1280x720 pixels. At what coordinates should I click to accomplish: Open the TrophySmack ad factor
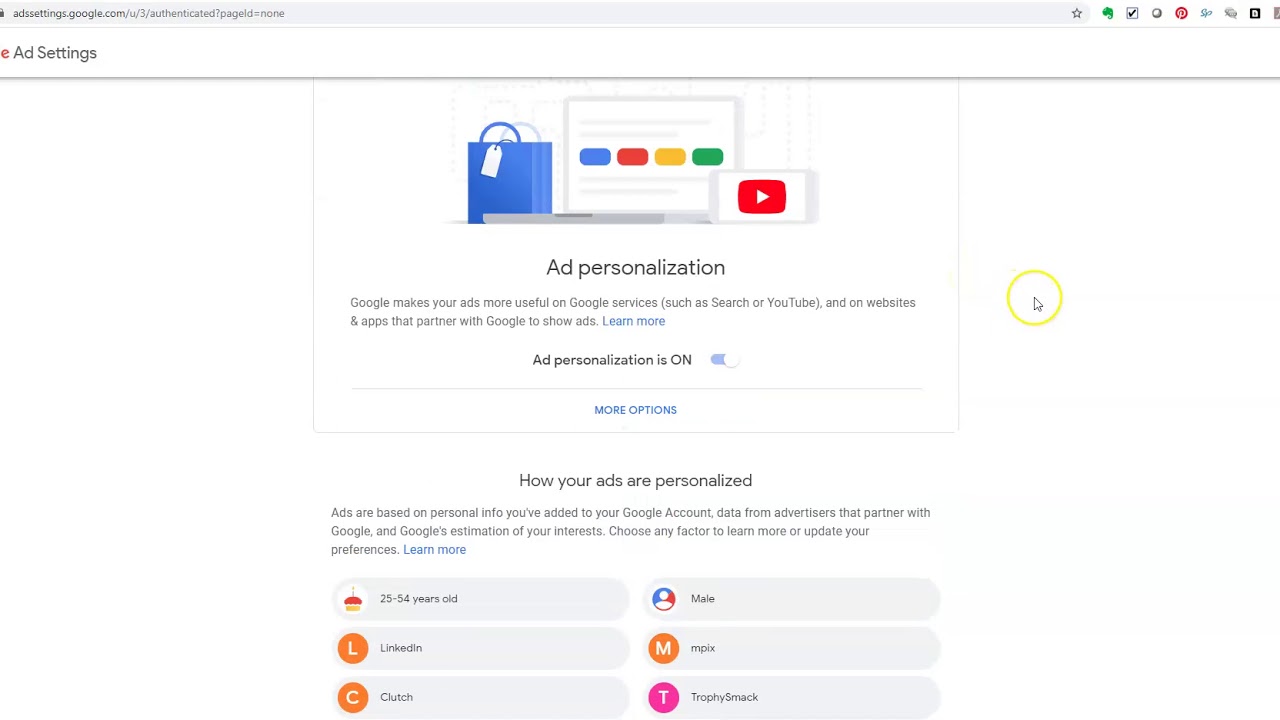pyautogui.click(x=791, y=697)
